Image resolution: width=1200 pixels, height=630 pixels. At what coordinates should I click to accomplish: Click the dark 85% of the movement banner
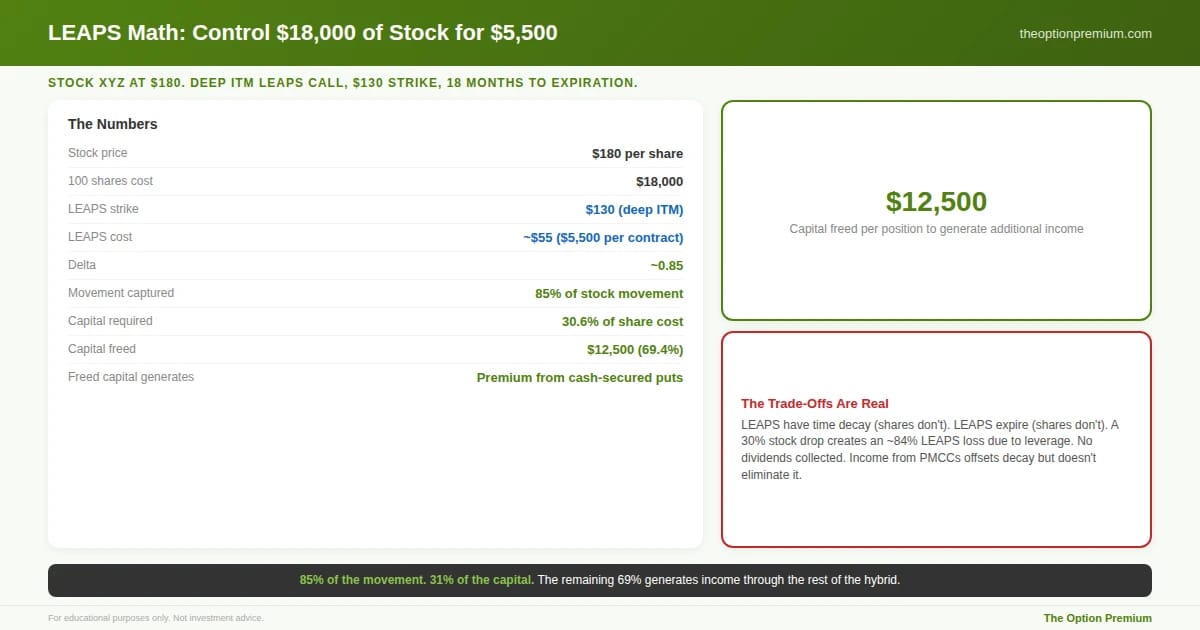pyautogui.click(x=600, y=580)
